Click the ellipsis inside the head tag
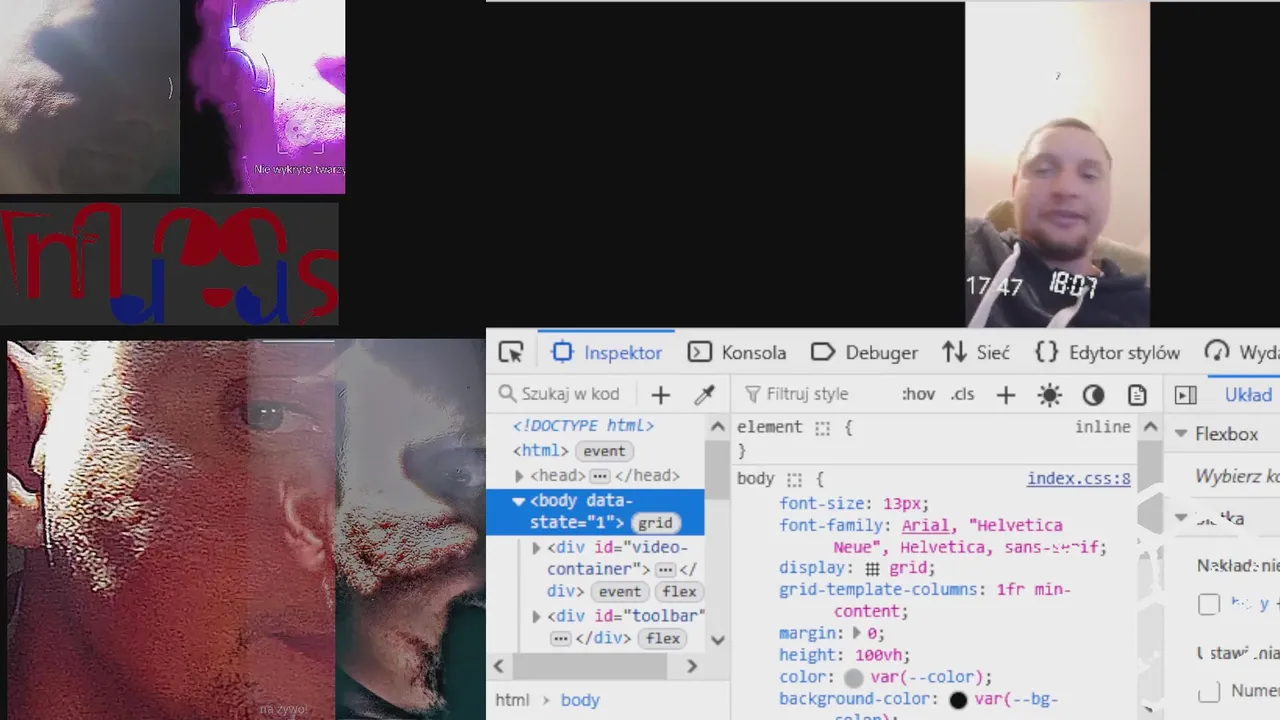 [x=600, y=476]
